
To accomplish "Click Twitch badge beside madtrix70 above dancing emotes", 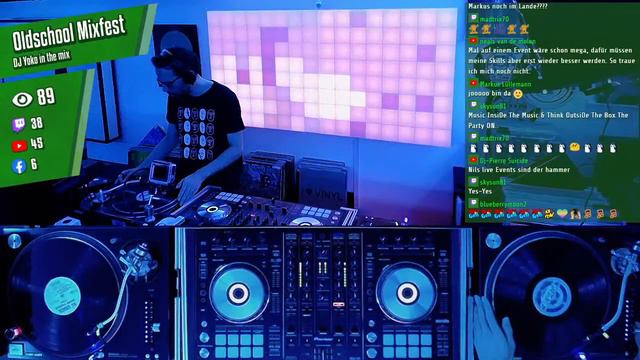I will 473,18.
